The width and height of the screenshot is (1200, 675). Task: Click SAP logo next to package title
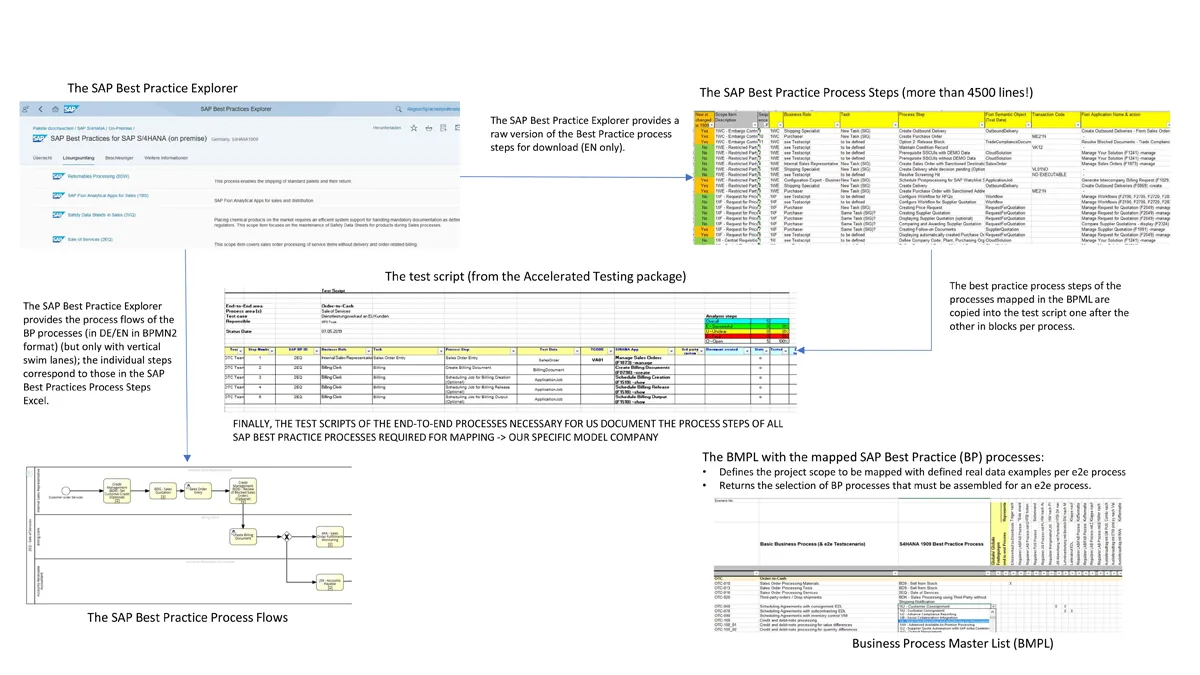(39, 138)
